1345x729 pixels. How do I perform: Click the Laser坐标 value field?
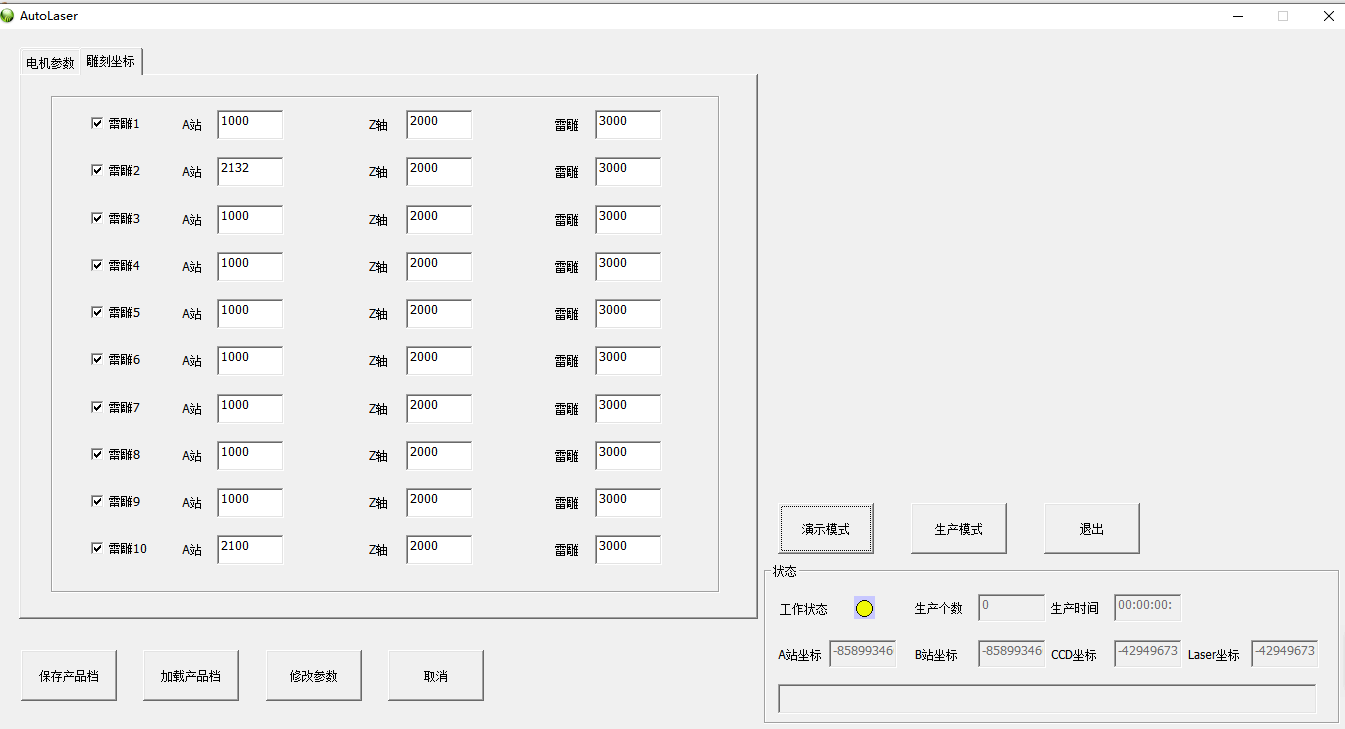click(1284, 654)
